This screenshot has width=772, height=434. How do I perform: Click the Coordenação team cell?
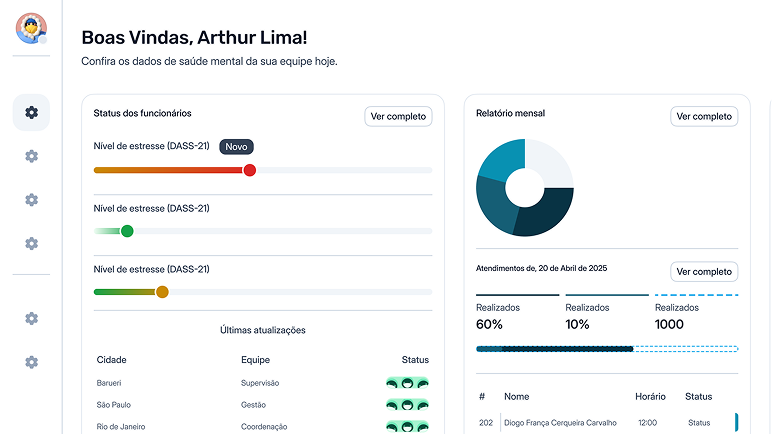click(x=264, y=427)
